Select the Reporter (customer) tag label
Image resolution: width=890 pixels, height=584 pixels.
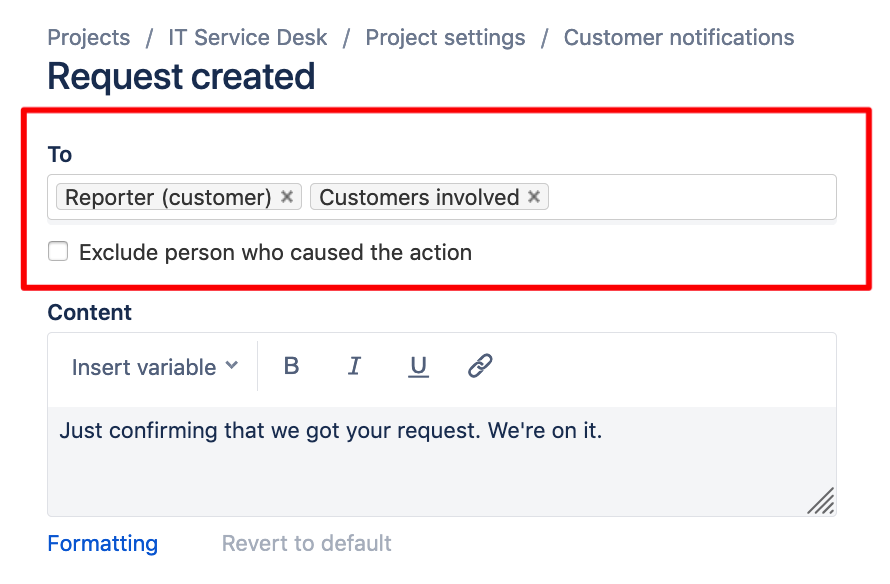click(168, 198)
